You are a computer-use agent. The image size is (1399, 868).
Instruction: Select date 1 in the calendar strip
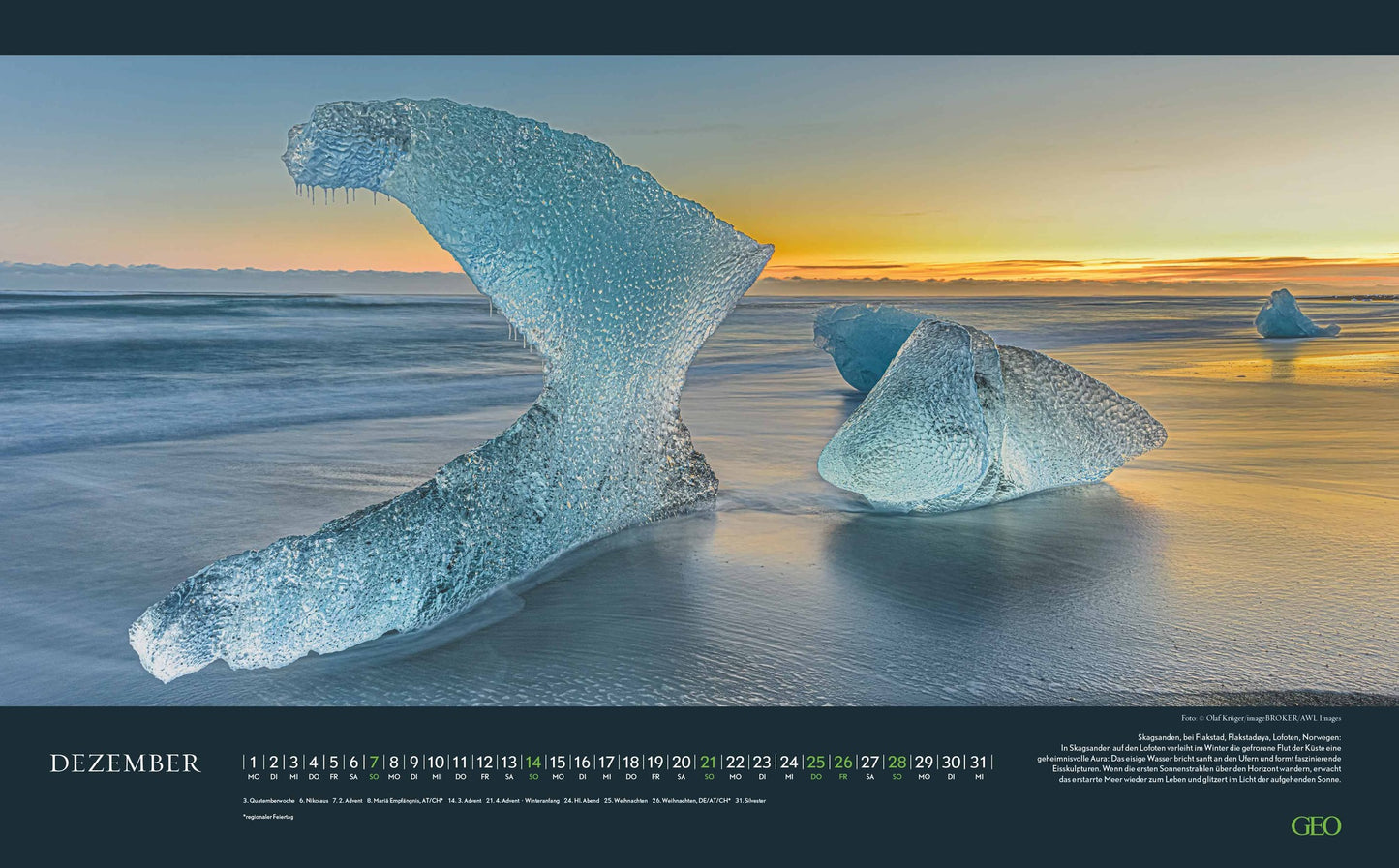coord(254,763)
